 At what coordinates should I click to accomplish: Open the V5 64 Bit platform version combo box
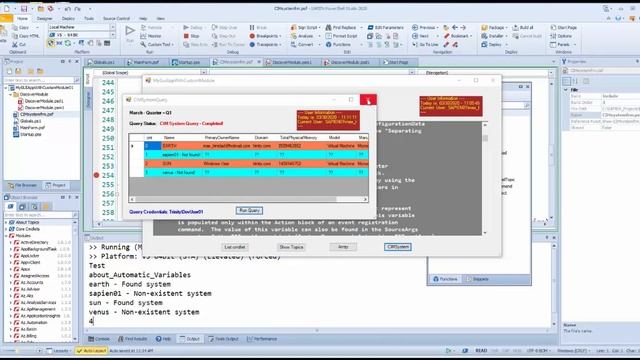[x=82, y=35]
